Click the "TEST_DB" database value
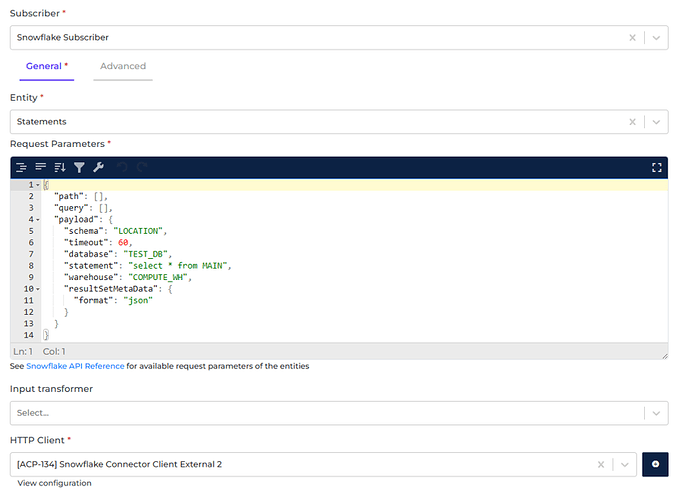This screenshot has width=688, height=500. [145, 254]
